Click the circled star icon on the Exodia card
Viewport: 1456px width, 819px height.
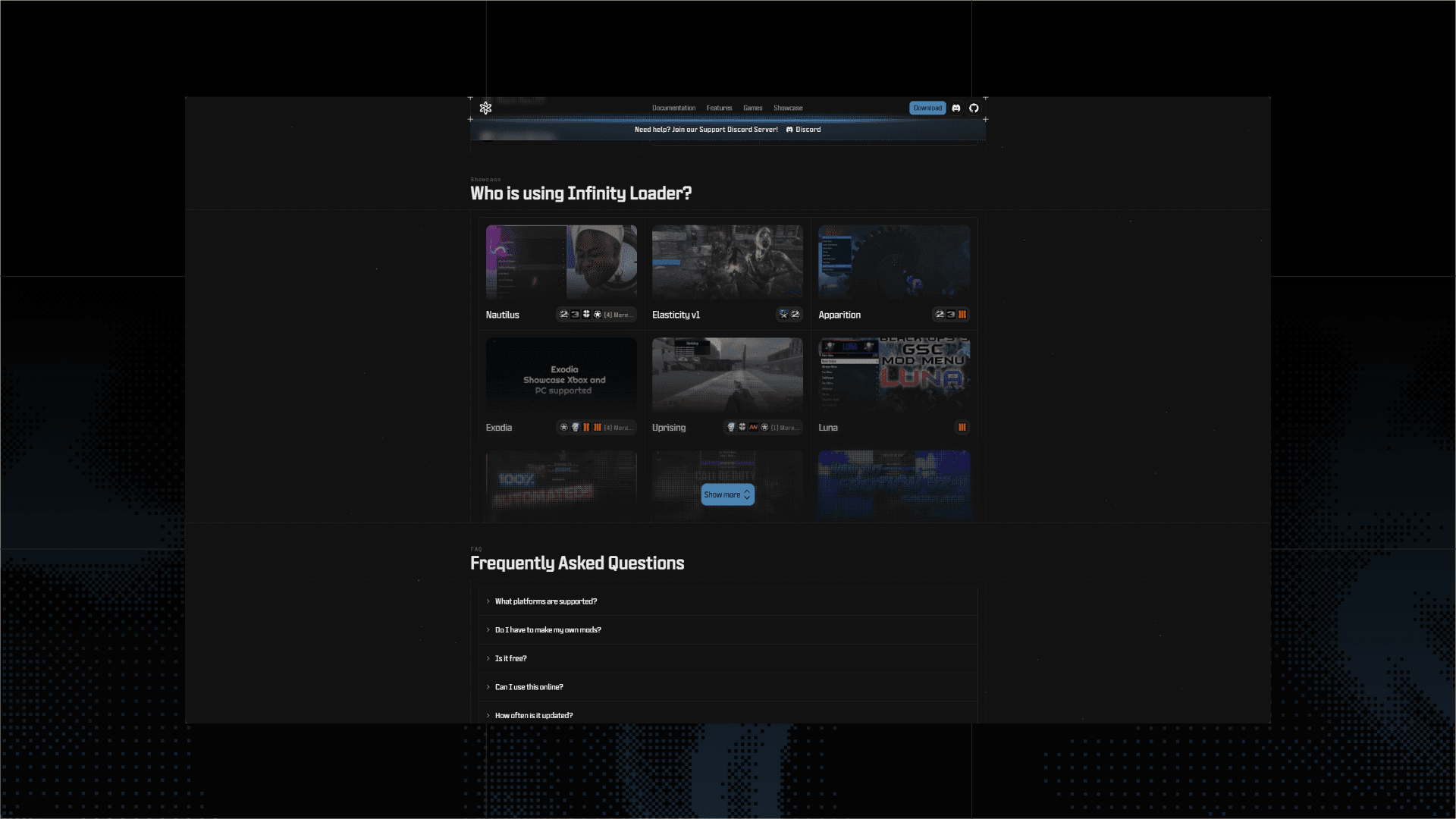pyautogui.click(x=563, y=428)
